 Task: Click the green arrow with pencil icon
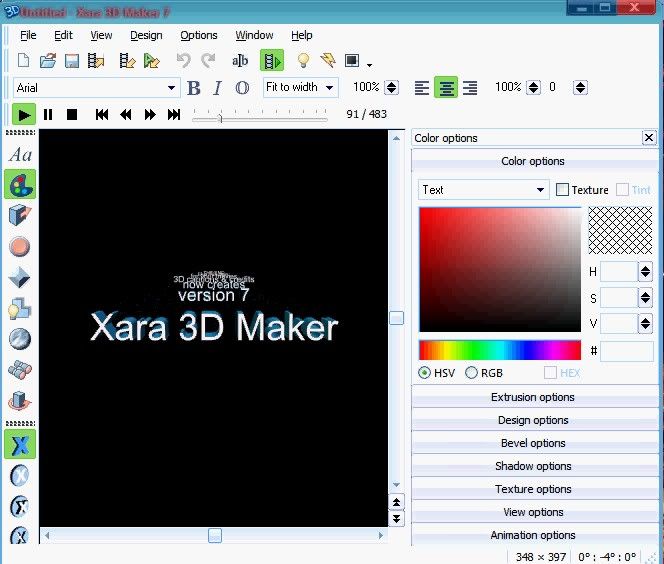151,61
